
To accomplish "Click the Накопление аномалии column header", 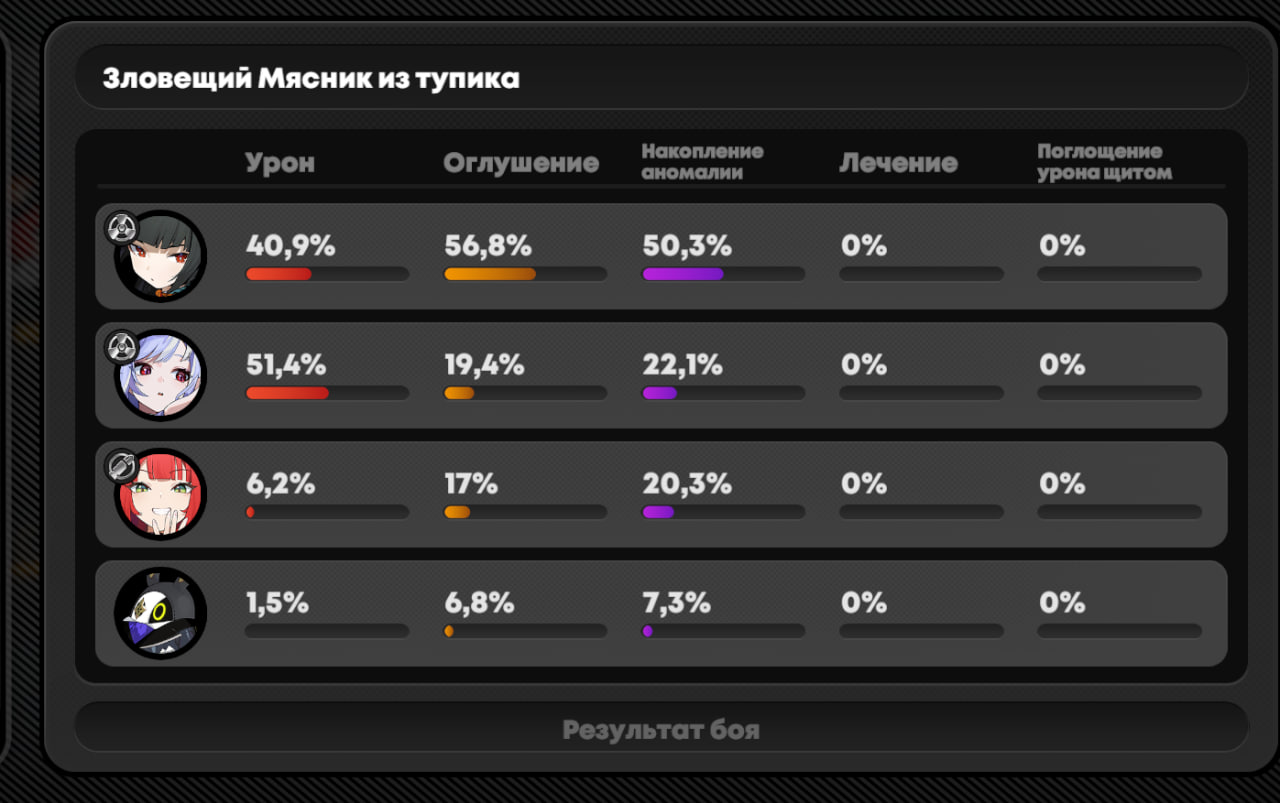I will pyautogui.click(x=702, y=161).
